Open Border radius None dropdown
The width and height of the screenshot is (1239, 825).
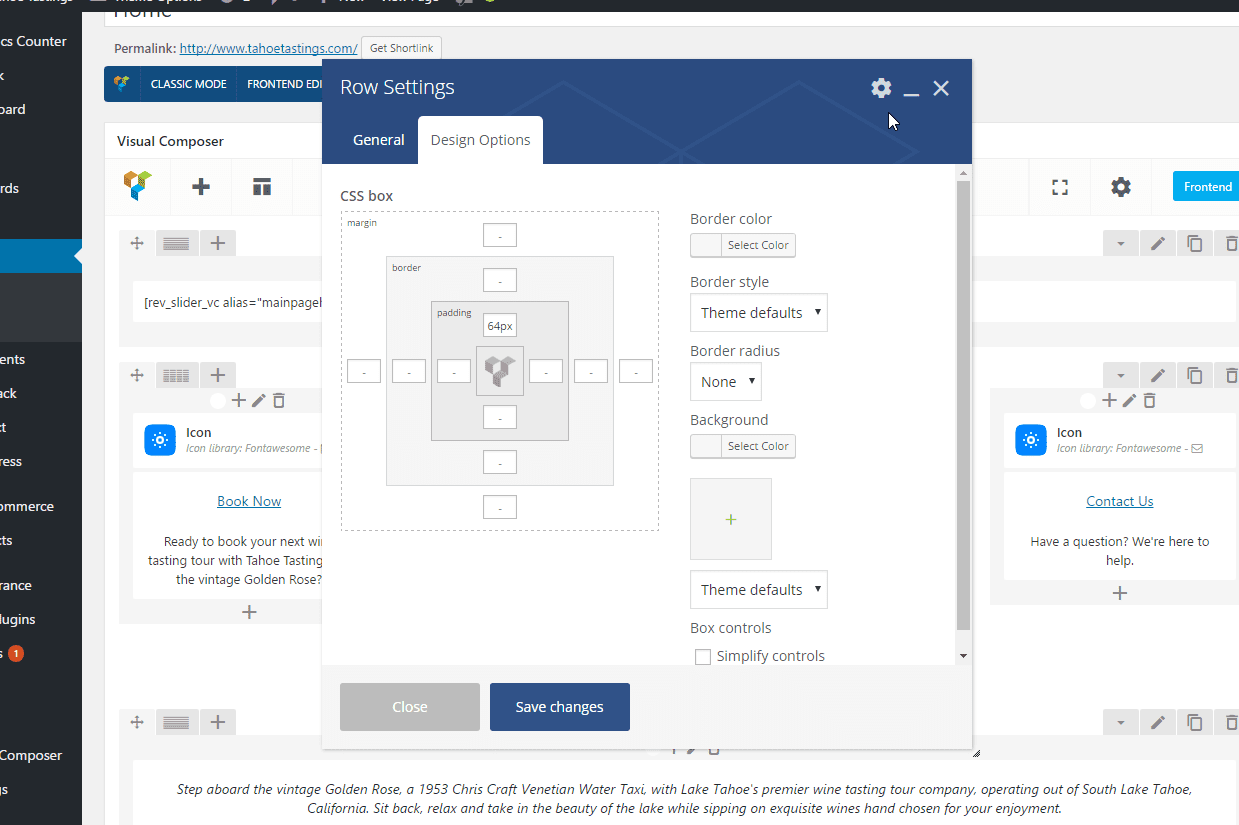[726, 382]
